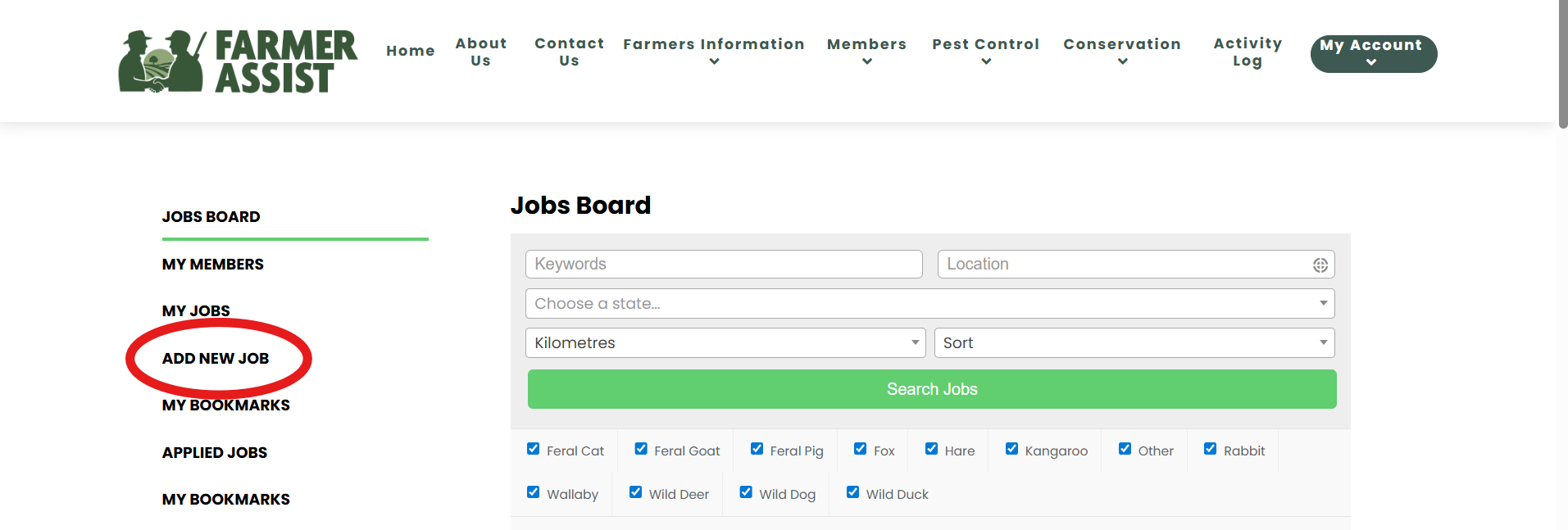Expand the Pest Control chevron
Image resolution: width=1568 pixels, height=530 pixels.
pyautogui.click(x=985, y=61)
